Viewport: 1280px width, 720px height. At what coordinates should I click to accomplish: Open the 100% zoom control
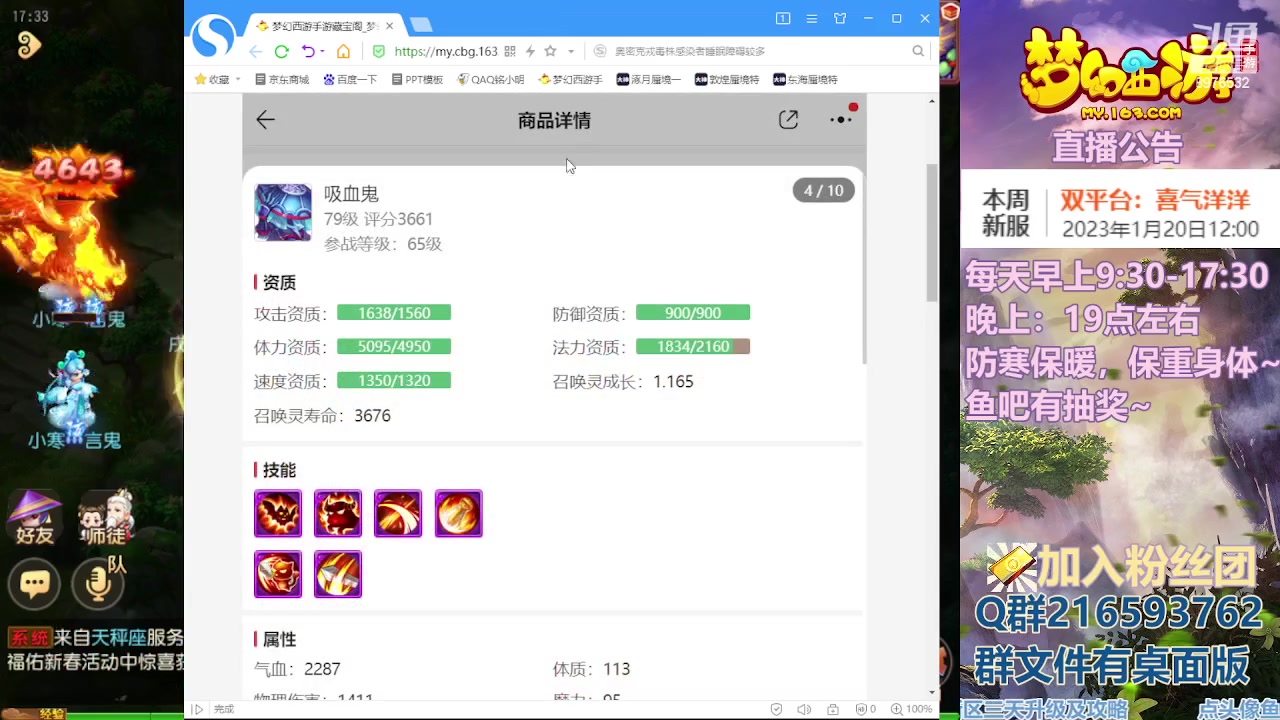click(913, 709)
